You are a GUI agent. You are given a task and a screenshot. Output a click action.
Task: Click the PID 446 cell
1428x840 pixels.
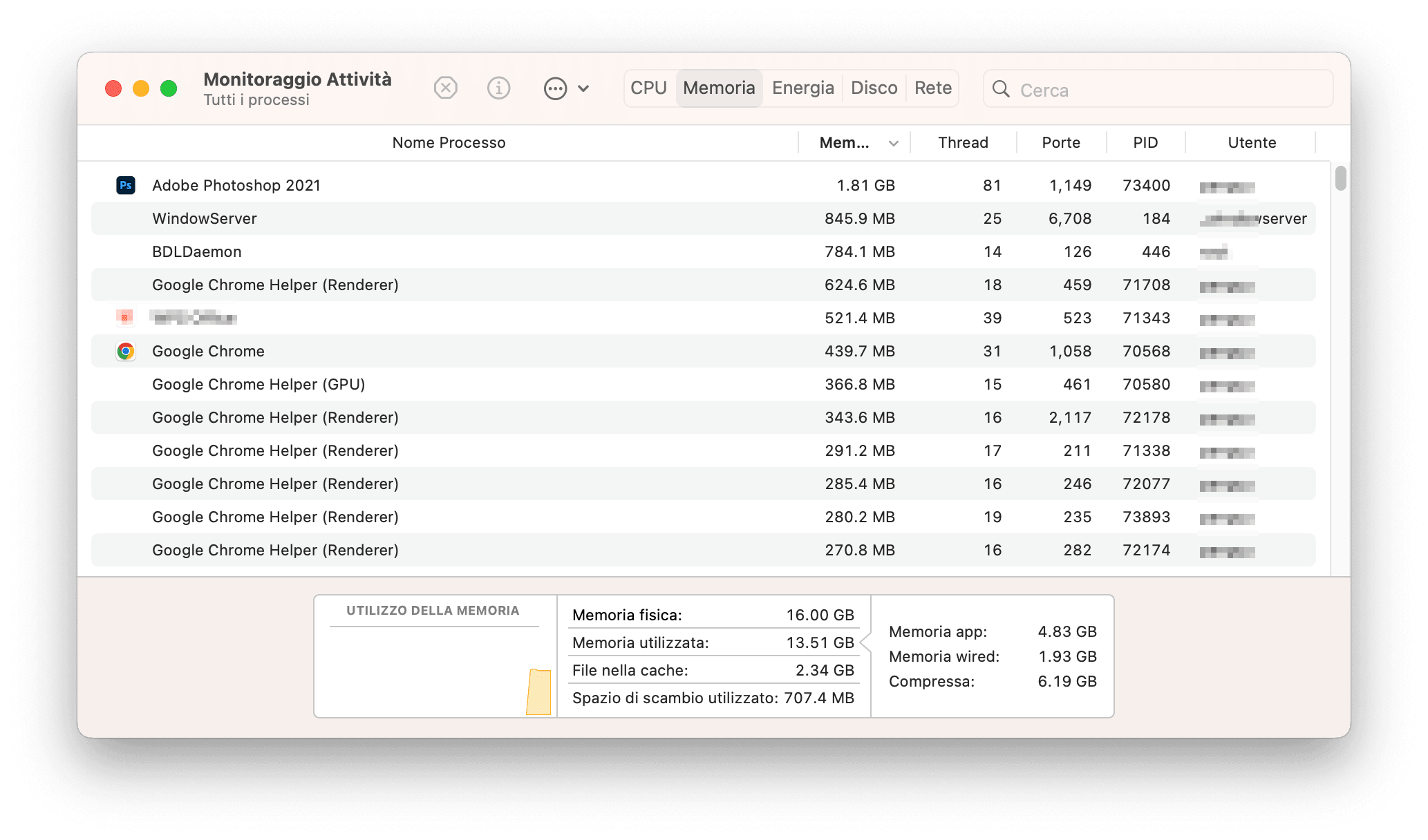(x=1156, y=251)
